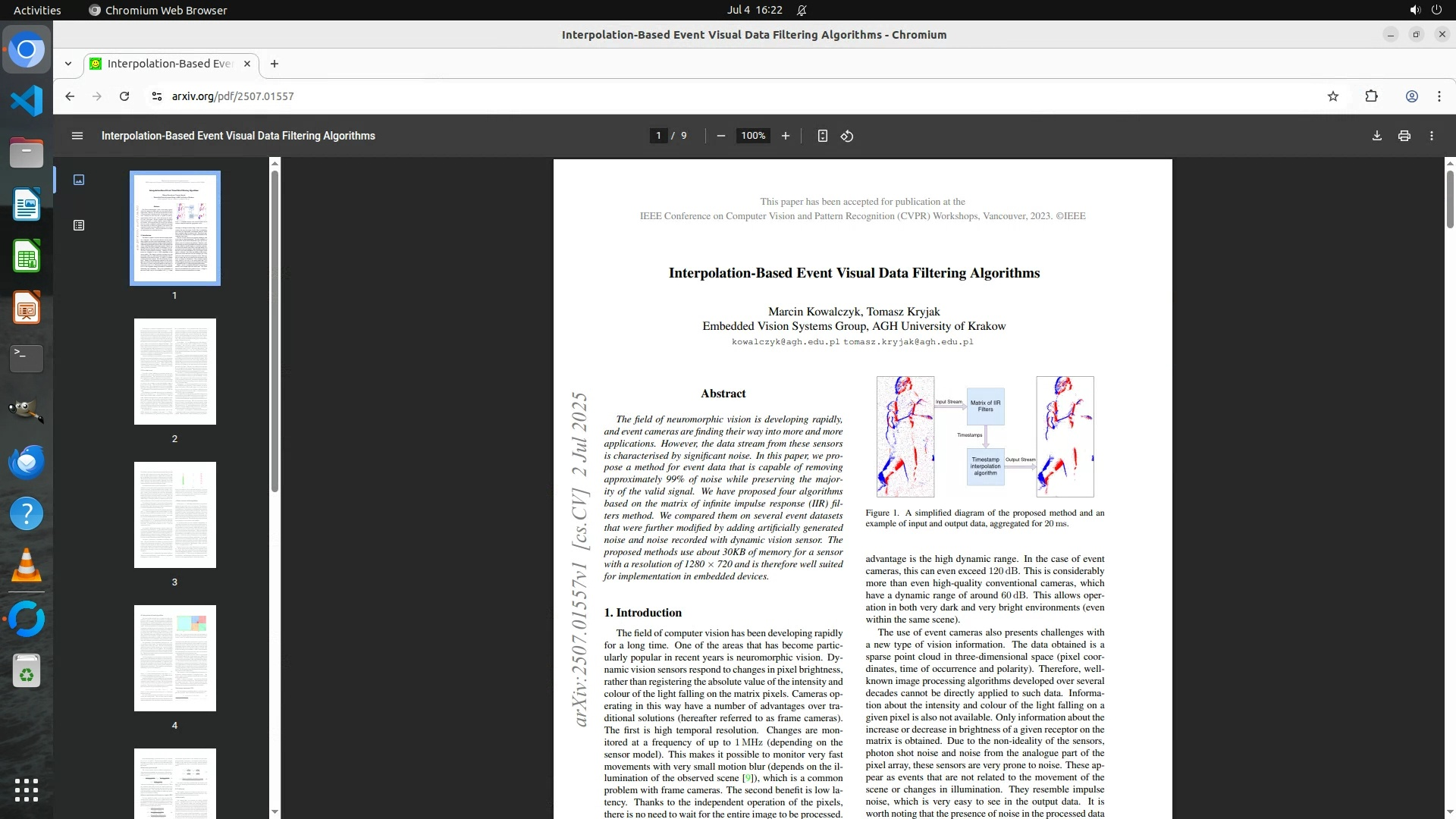Rotate the document counterclockwise
1456x819 pixels.
[x=847, y=136]
